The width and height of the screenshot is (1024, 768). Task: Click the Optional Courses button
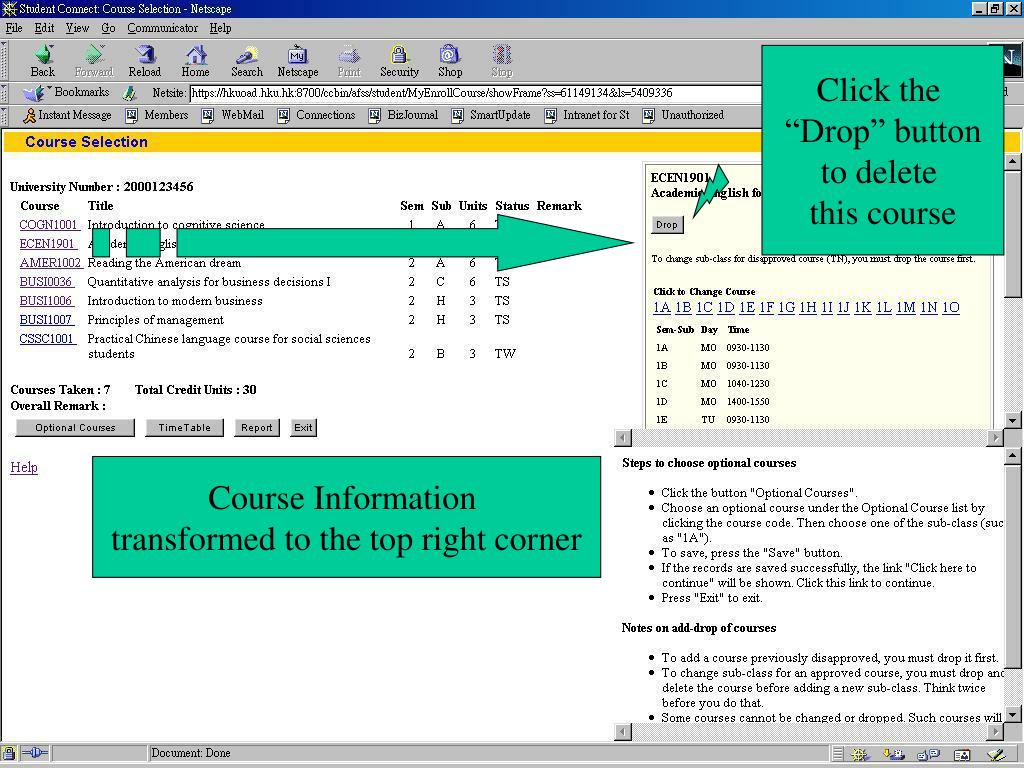pyautogui.click(x=75, y=428)
